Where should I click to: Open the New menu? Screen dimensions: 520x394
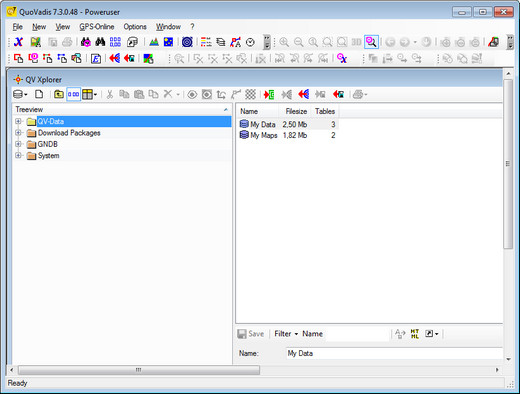(x=39, y=27)
